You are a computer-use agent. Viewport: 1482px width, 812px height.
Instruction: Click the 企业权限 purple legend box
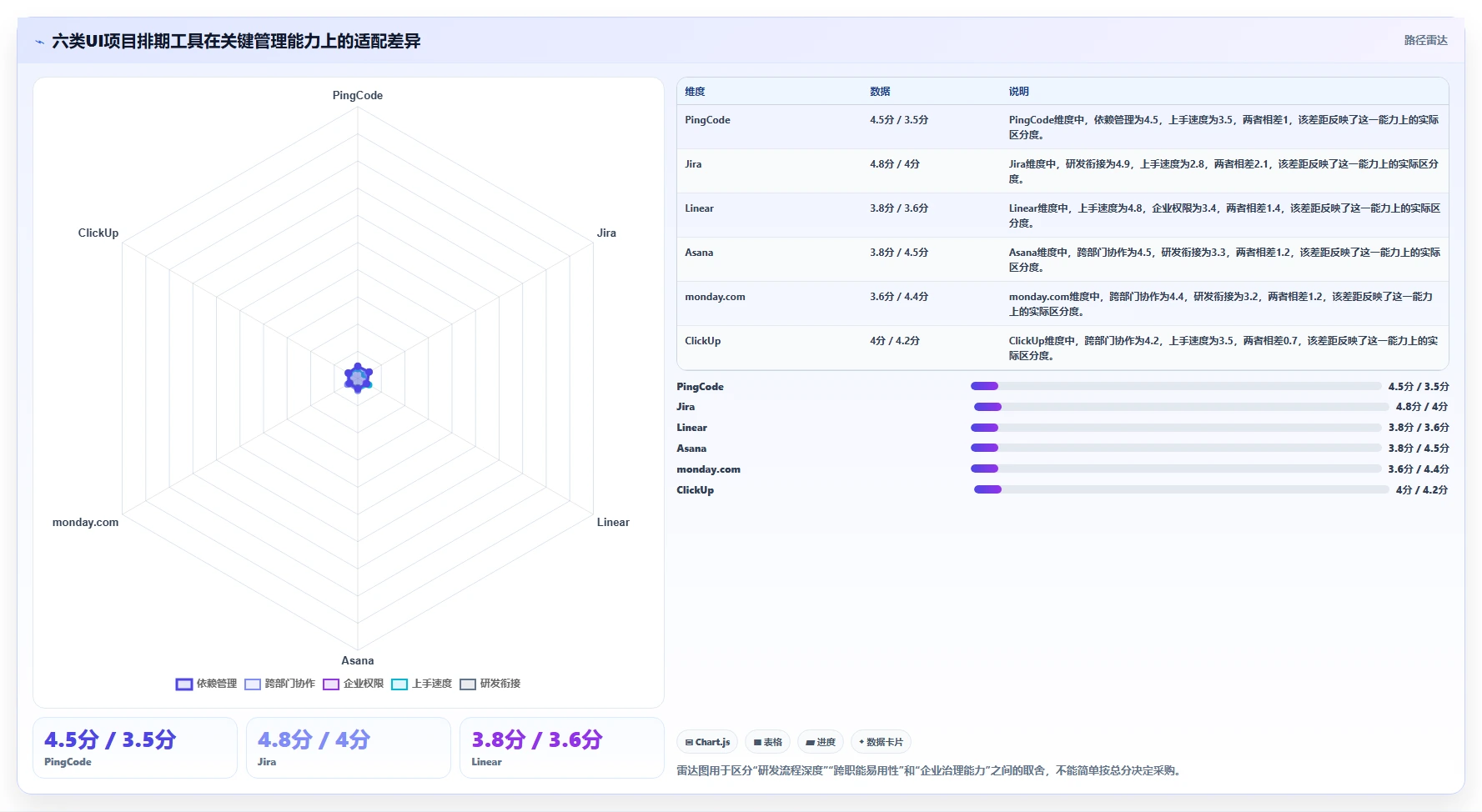[331, 684]
